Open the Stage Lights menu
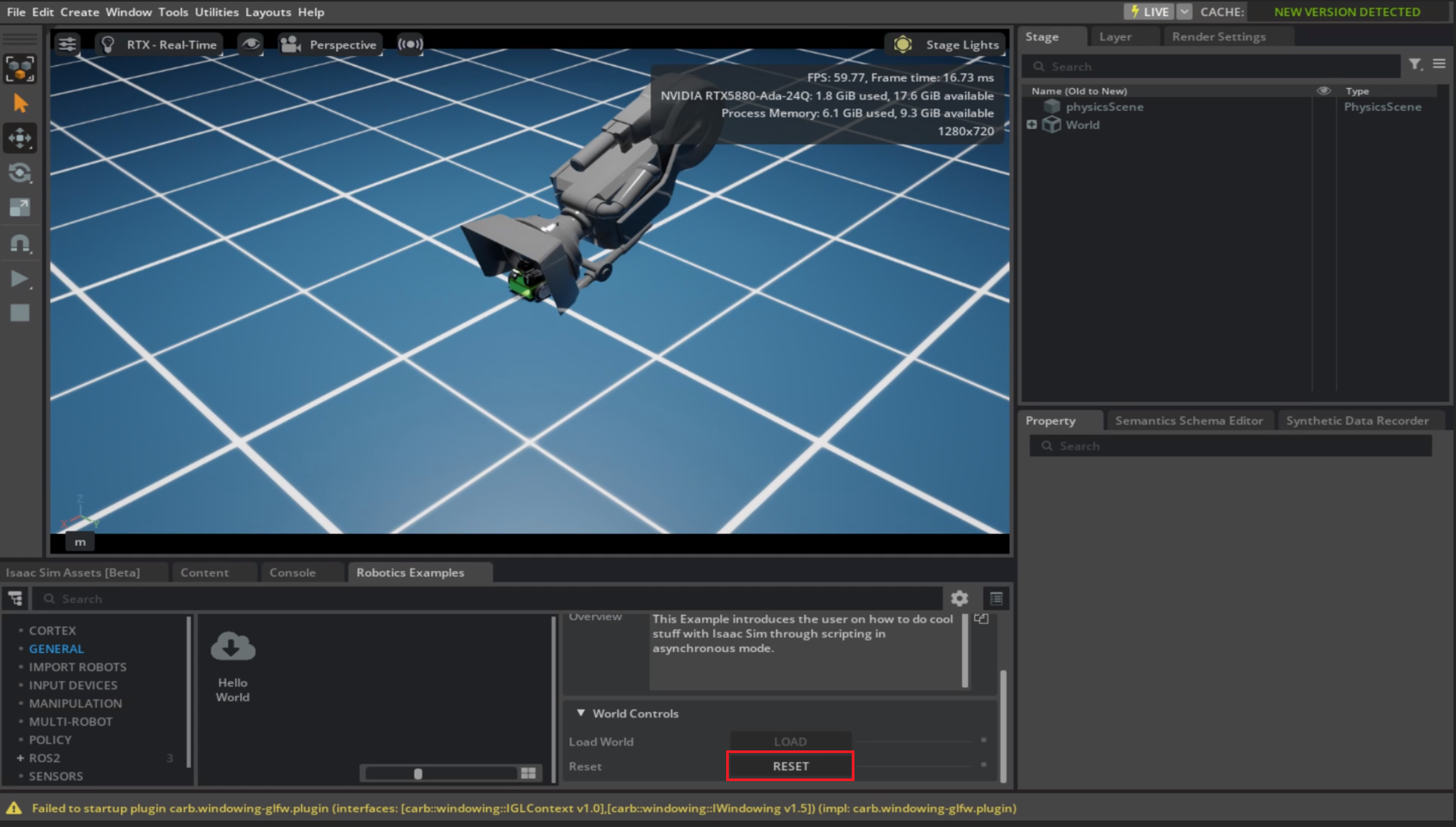The width and height of the screenshot is (1456, 827). tap(945, 44)
